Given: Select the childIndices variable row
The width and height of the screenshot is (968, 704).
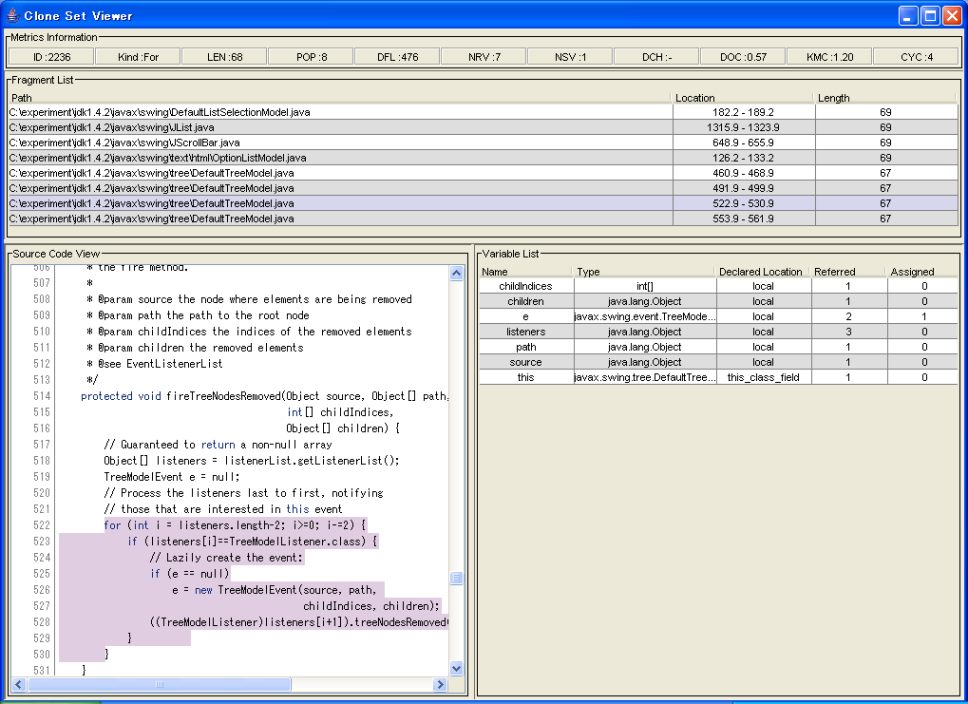Looking at the screenshot, I should point(525,286).
